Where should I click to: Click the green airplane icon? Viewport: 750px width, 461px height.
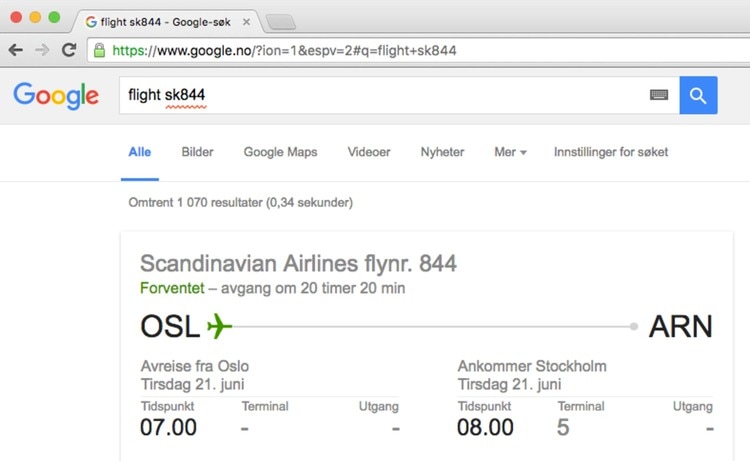[x=219, y=326]
